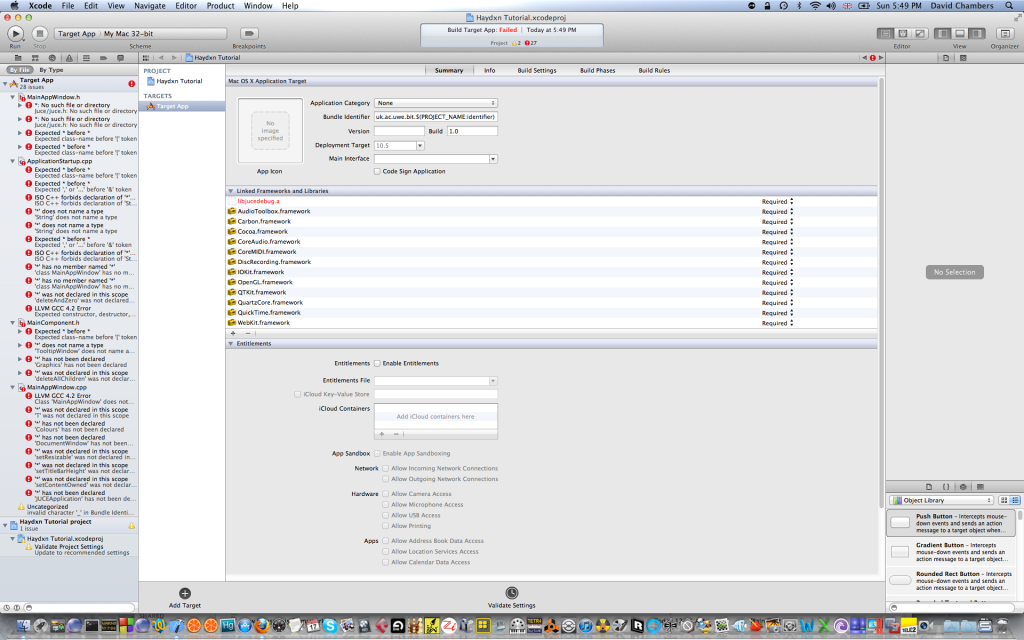Screen dimensions: 1024x640
Task: Select the By File issue filter
Action: coord(20,70)
